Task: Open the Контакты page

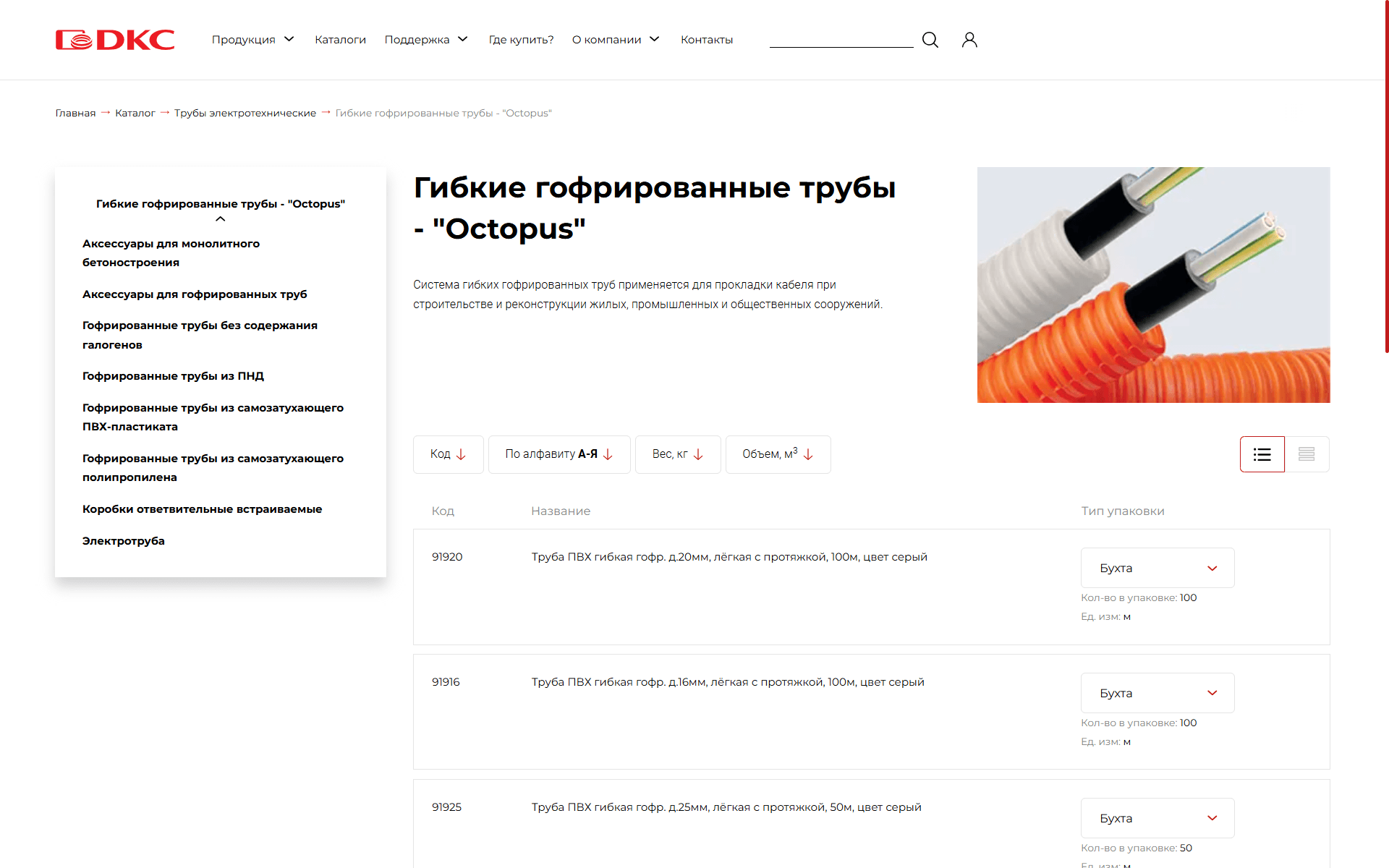Action: coord(707,40)
